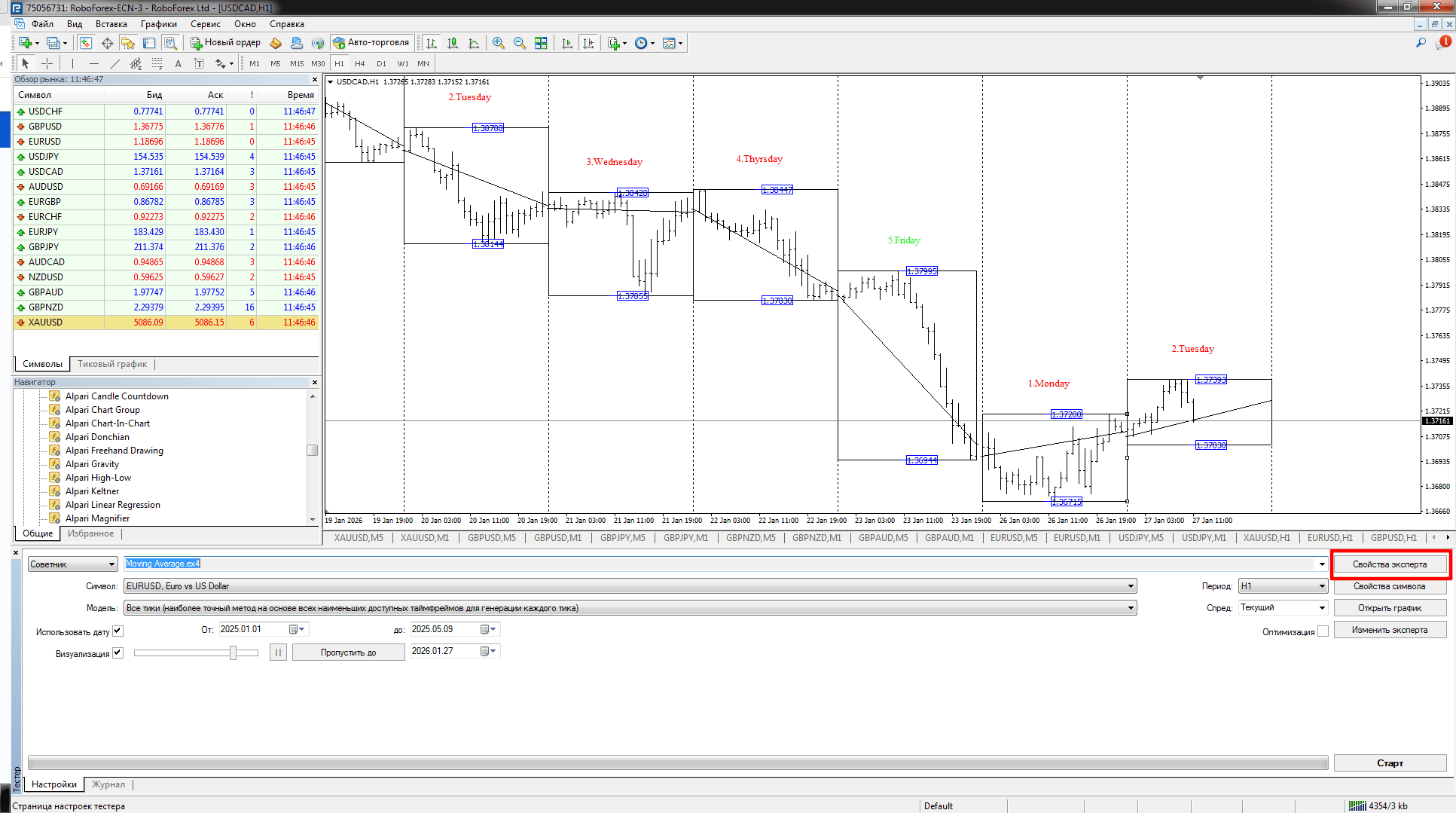The image size is (1456, 813).
Task: Switch to the Журнал tab
Action: [x=108, y=784]
